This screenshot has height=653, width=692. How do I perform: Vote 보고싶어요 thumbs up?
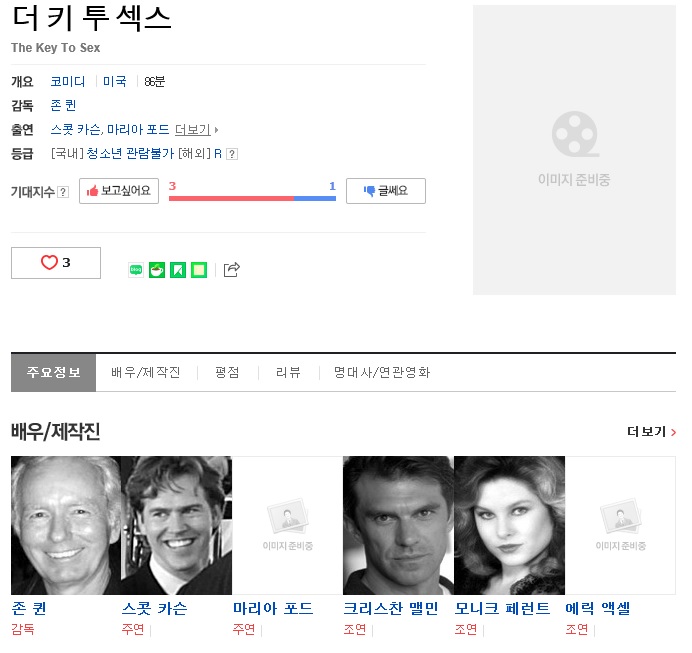pyautogui.click(x=119, y=191)
